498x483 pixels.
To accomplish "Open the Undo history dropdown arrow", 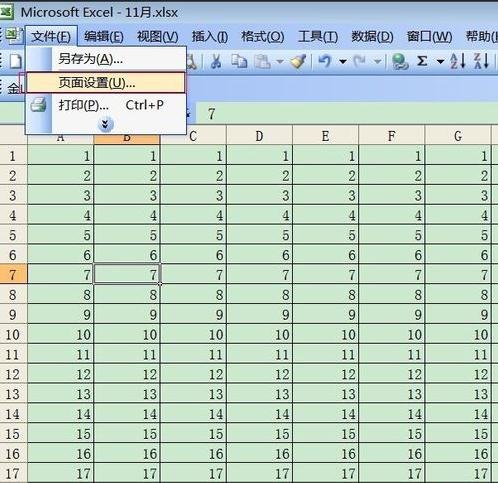I will pos(343,62).
